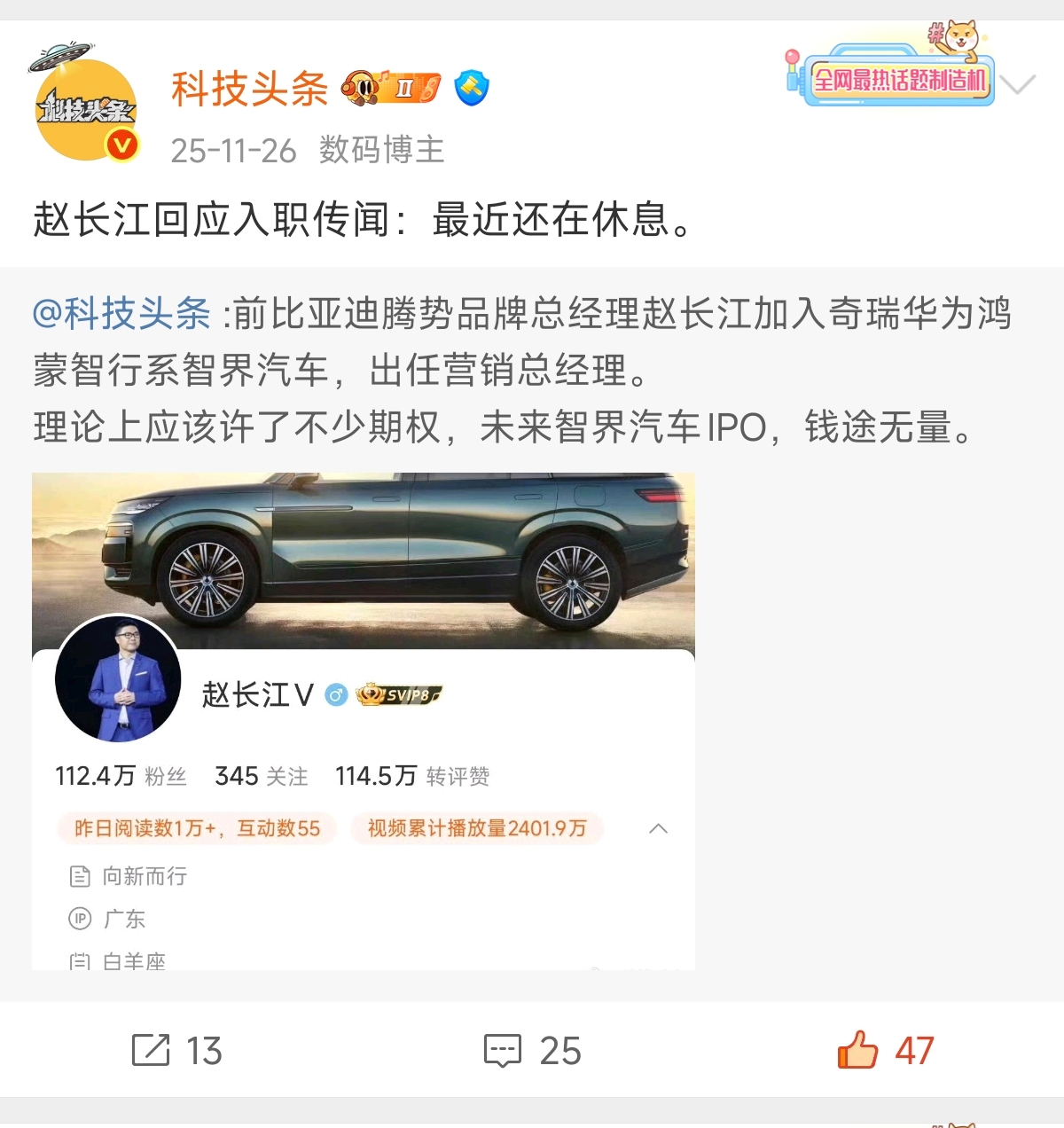
Task: Open 科技头条 username link
Action: click(249, 89)
